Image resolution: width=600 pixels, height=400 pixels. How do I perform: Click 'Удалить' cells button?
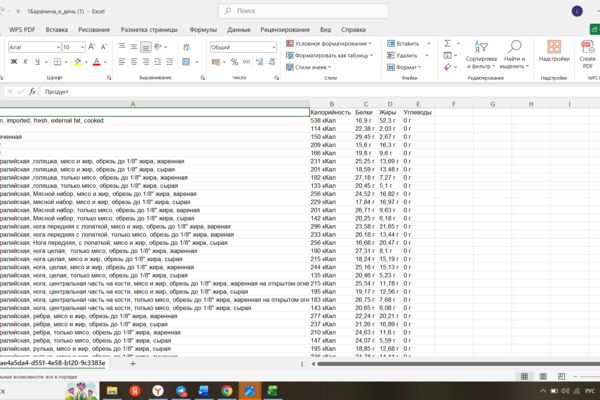(403, 56)
